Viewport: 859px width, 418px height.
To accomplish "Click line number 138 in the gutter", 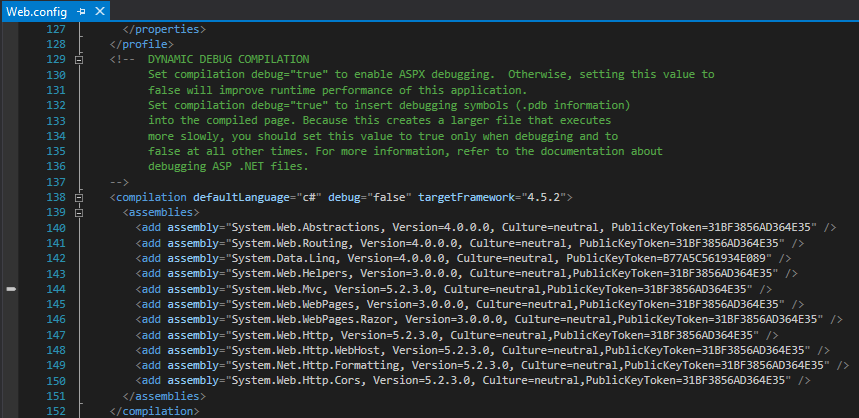I will pos(56,197).
